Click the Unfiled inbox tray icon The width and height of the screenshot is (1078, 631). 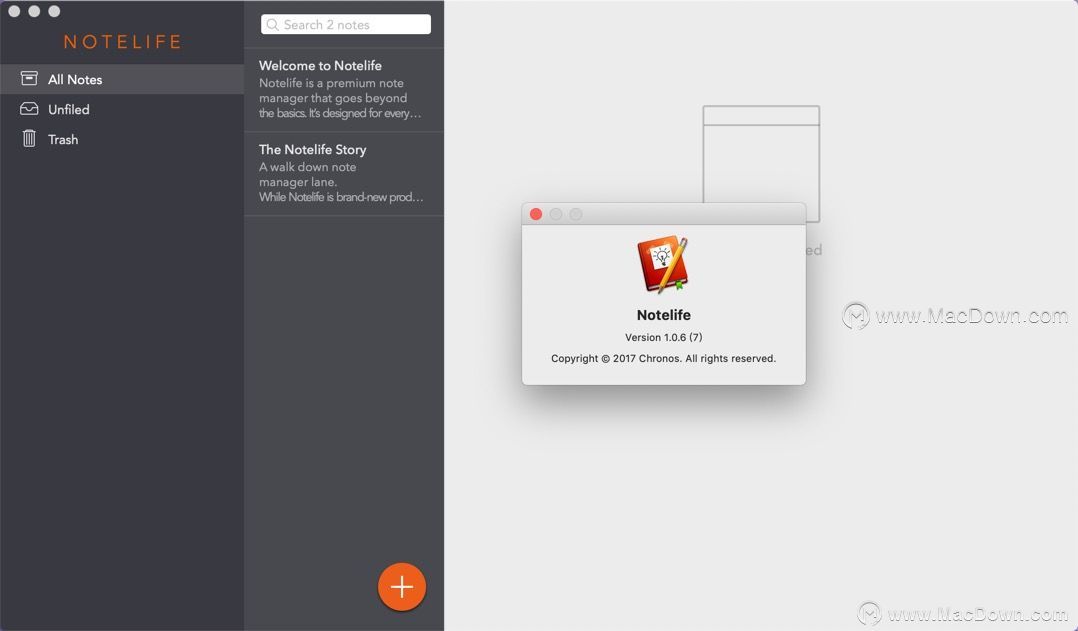click(29, 109)
